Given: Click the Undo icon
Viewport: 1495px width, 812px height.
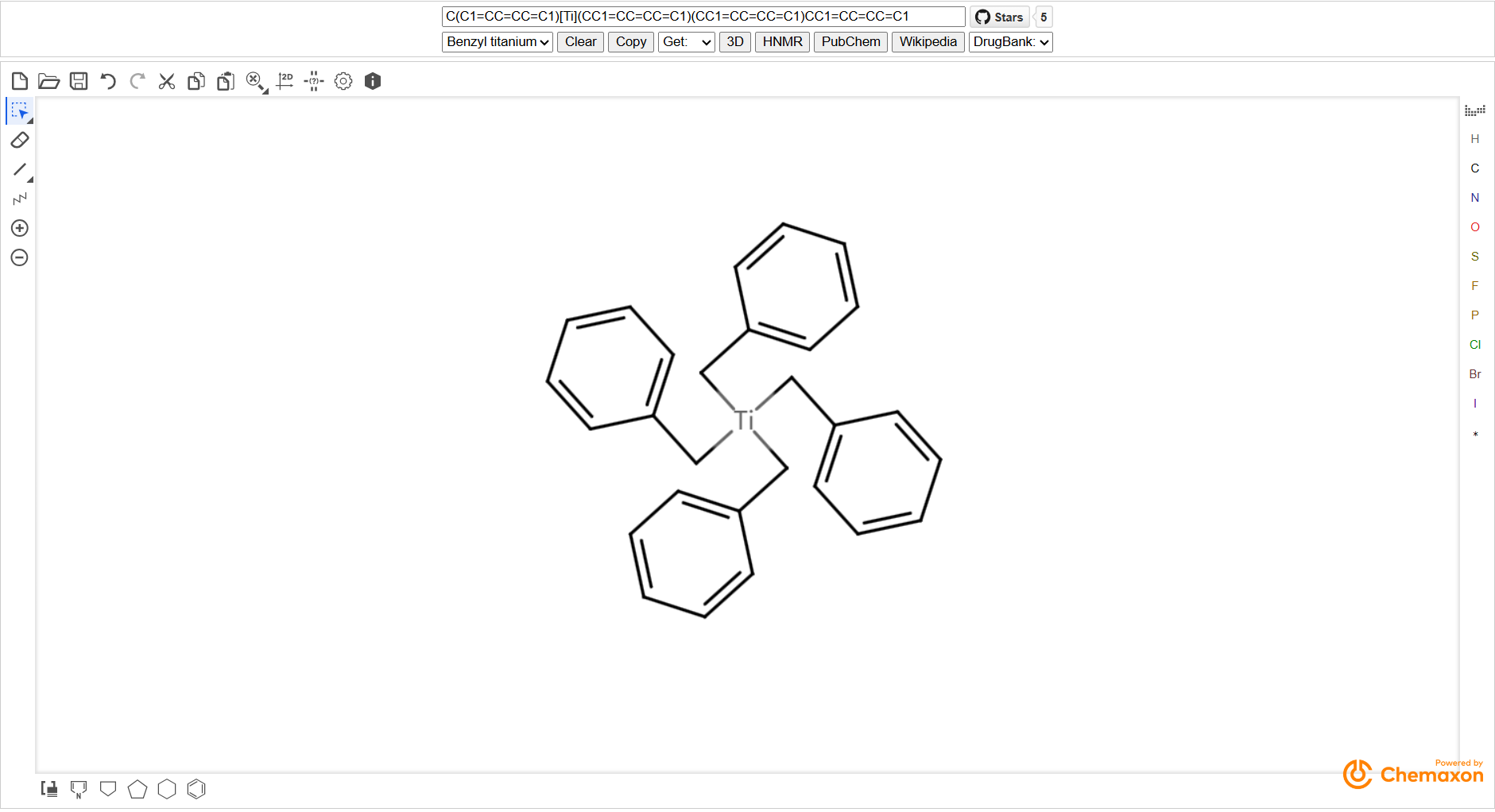Looking at the screenshot, I should pyautogui.click(x=108, y=81).
